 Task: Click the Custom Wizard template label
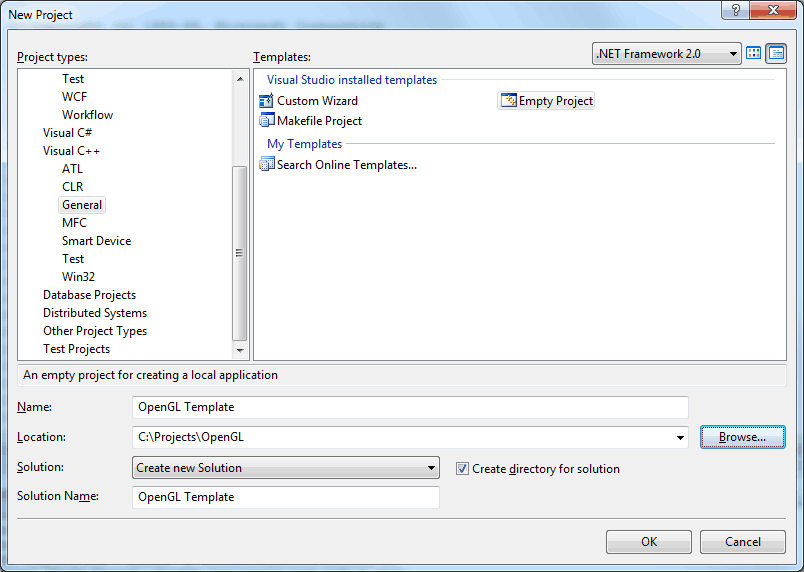tap(317, 100)
